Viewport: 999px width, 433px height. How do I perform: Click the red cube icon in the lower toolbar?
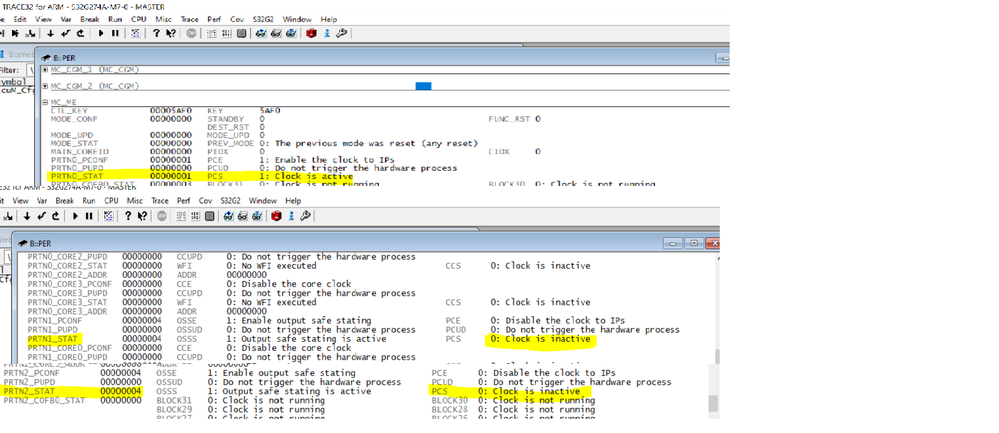[277, 216]
